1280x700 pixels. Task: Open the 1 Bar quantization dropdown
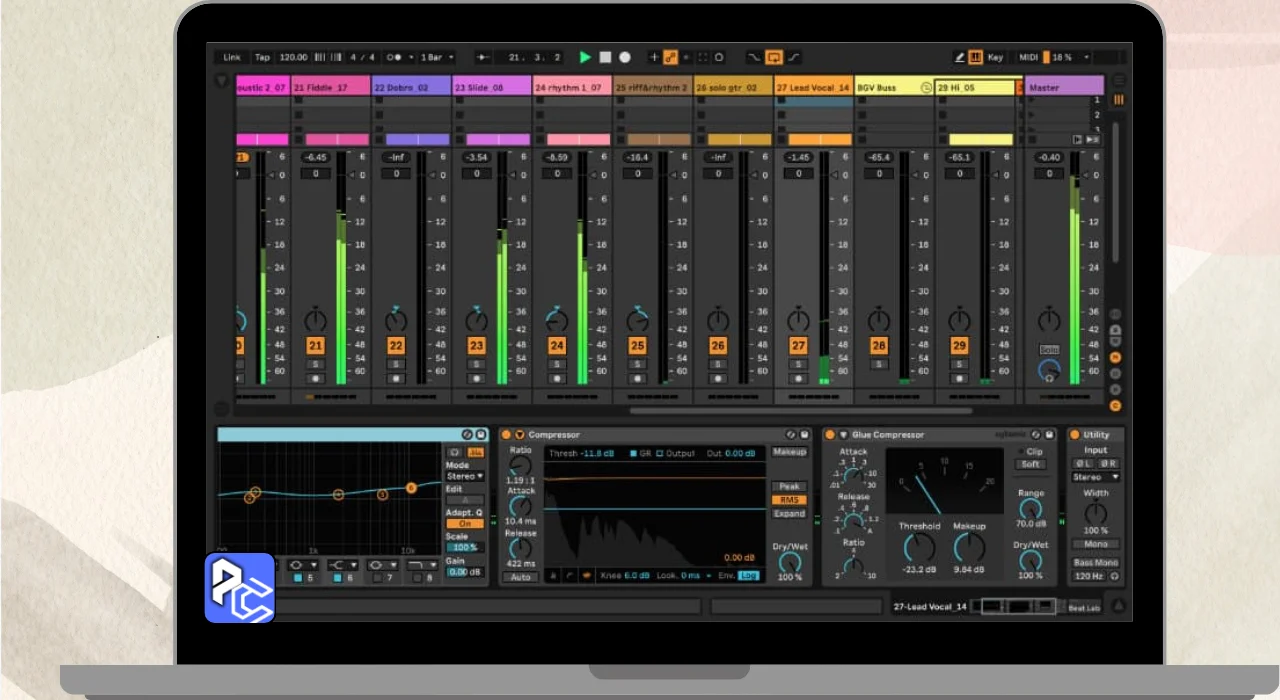click(x=436, y=58)
